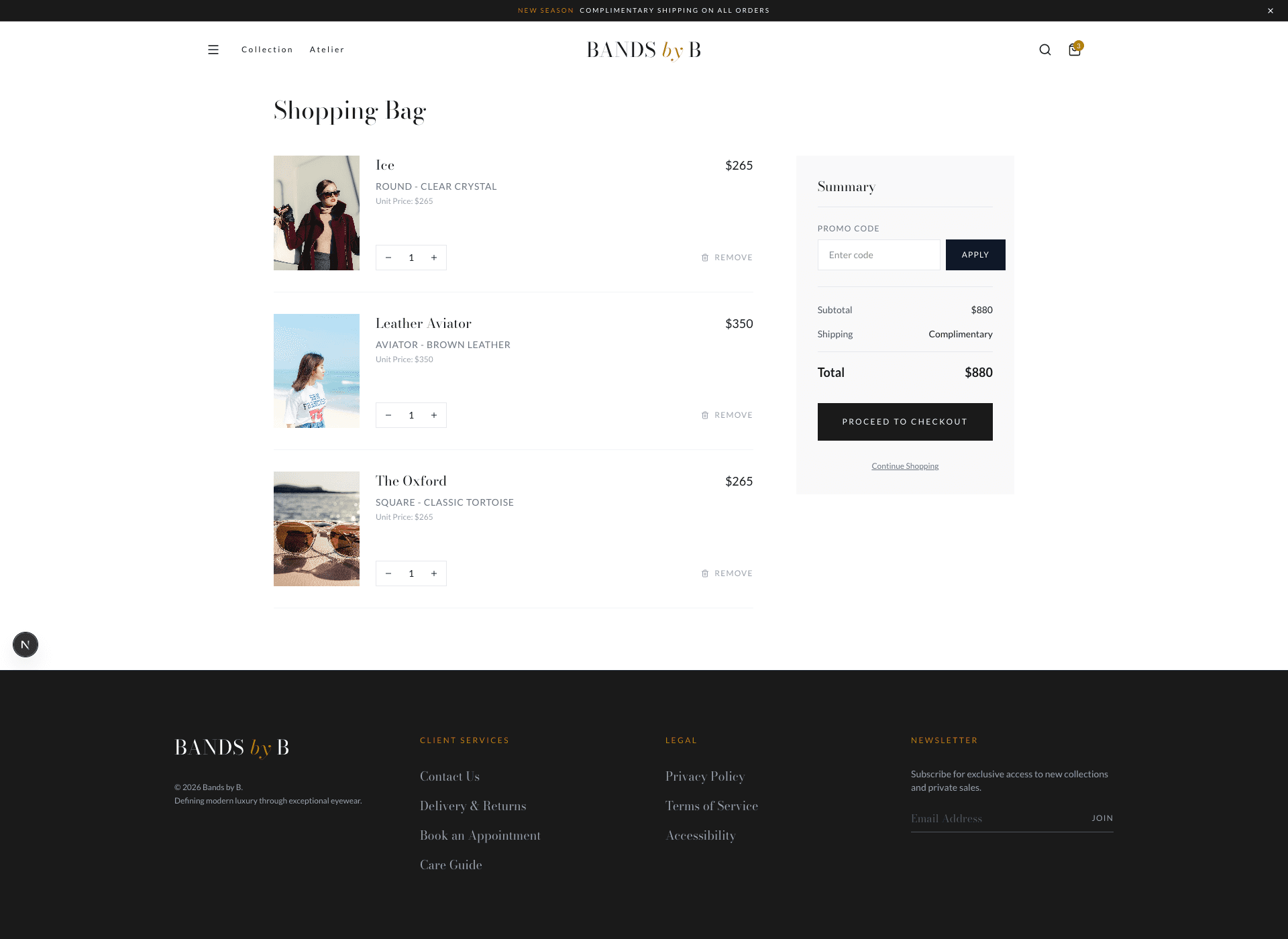1288x939 pixels.
Task: Open The Oxford product thumbnail
Action: point(317,529)
